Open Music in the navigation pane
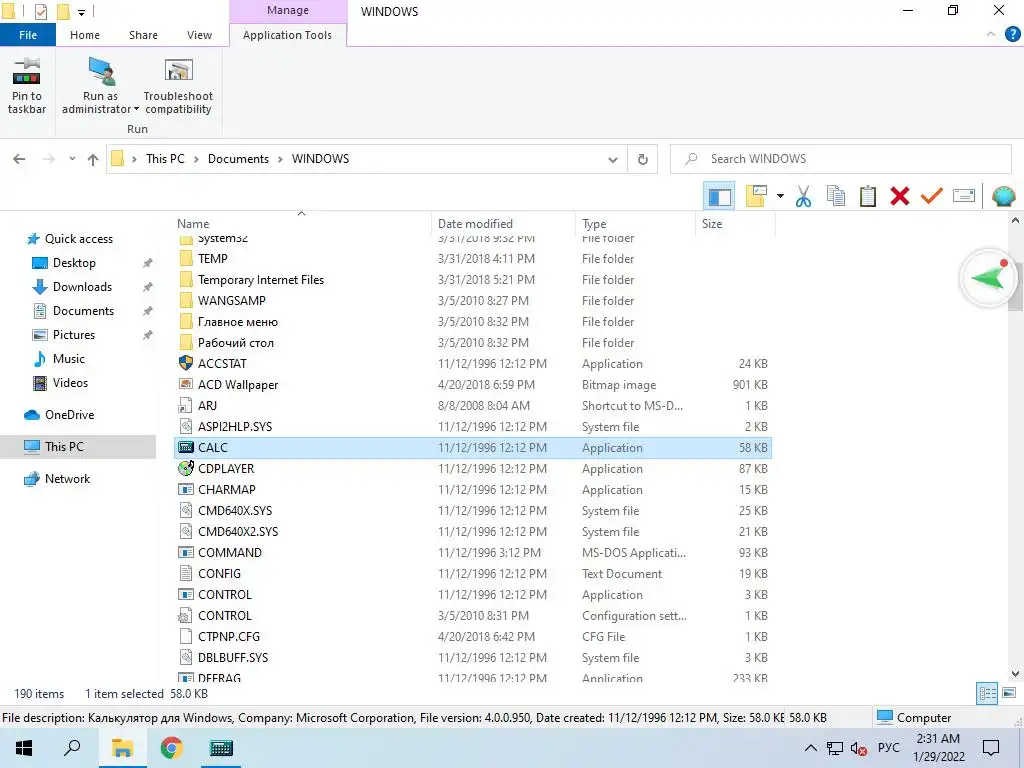Viewport: 1024px width, 768px height. (69, 359)
